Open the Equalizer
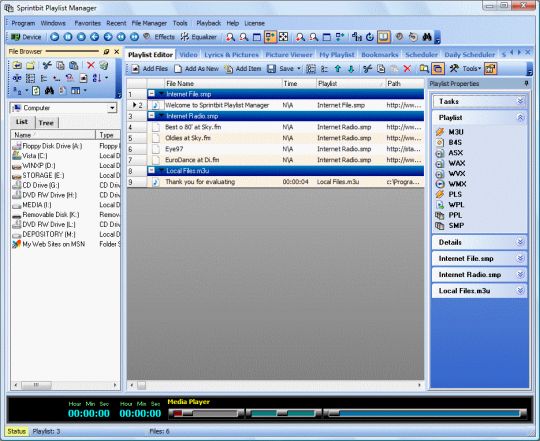 click(x=199, y=37)
